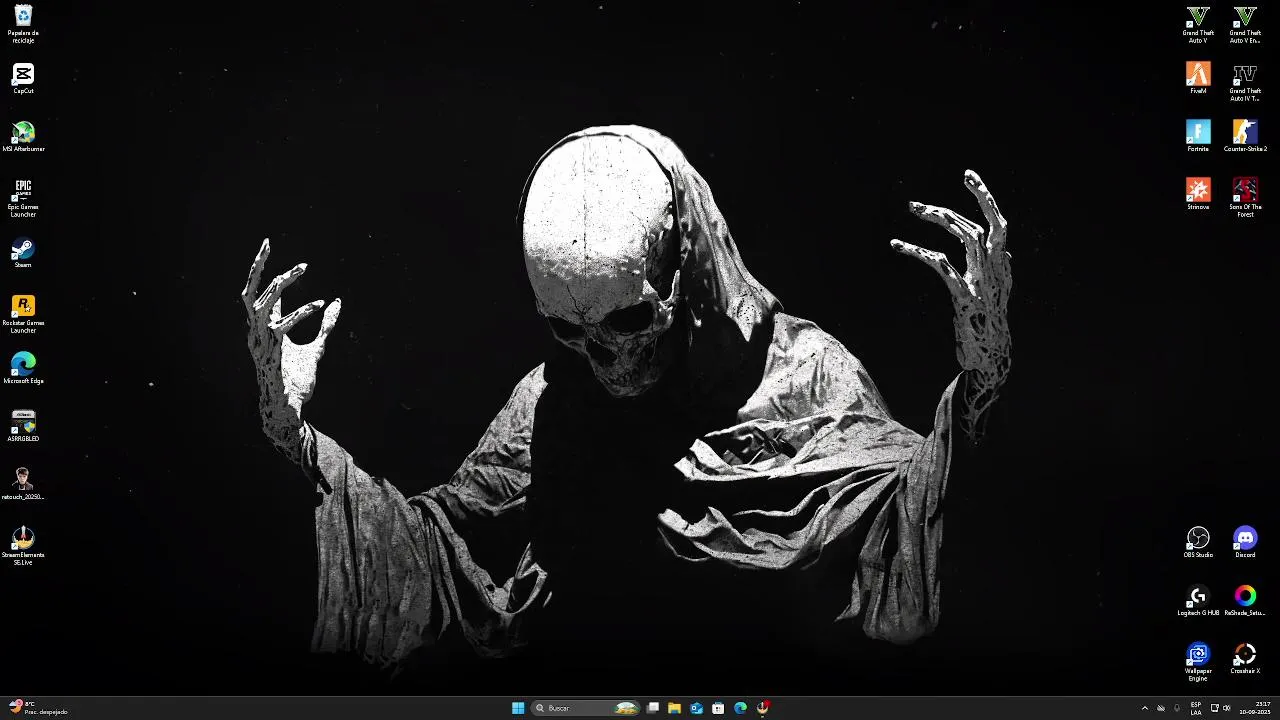Viewport: 1280px width, 720px height.
Task: Open the weather widget in the taskbar
Action: point(38,708)
